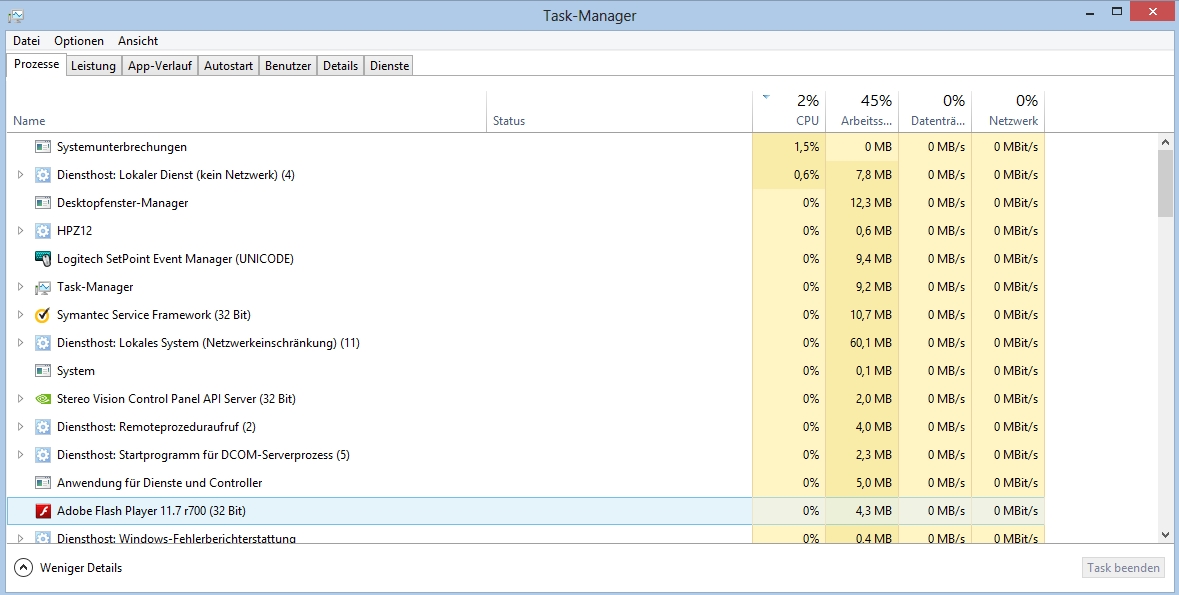The image size is (1179, 595).
Task: Click the Systemunterbrechungen process icon
Action: click(43, 147)
